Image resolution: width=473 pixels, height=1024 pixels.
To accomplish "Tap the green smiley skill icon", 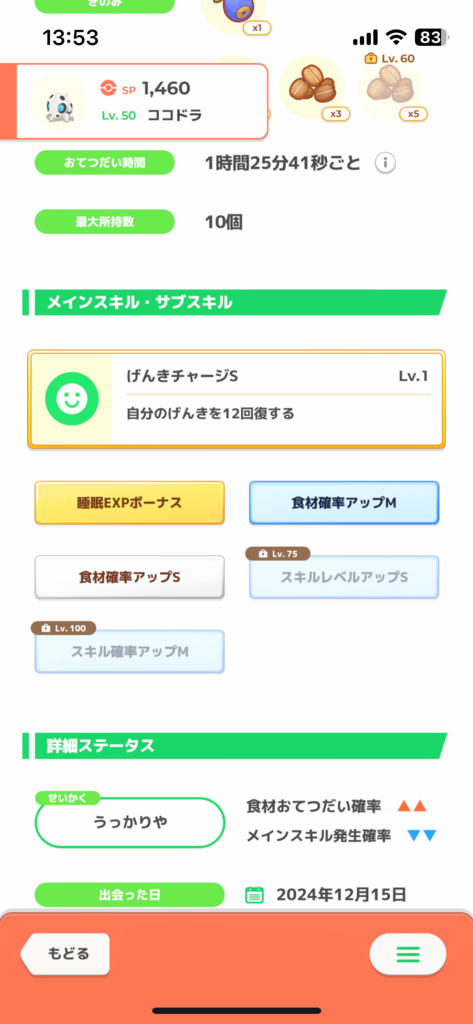I will [x=72, y=399].
